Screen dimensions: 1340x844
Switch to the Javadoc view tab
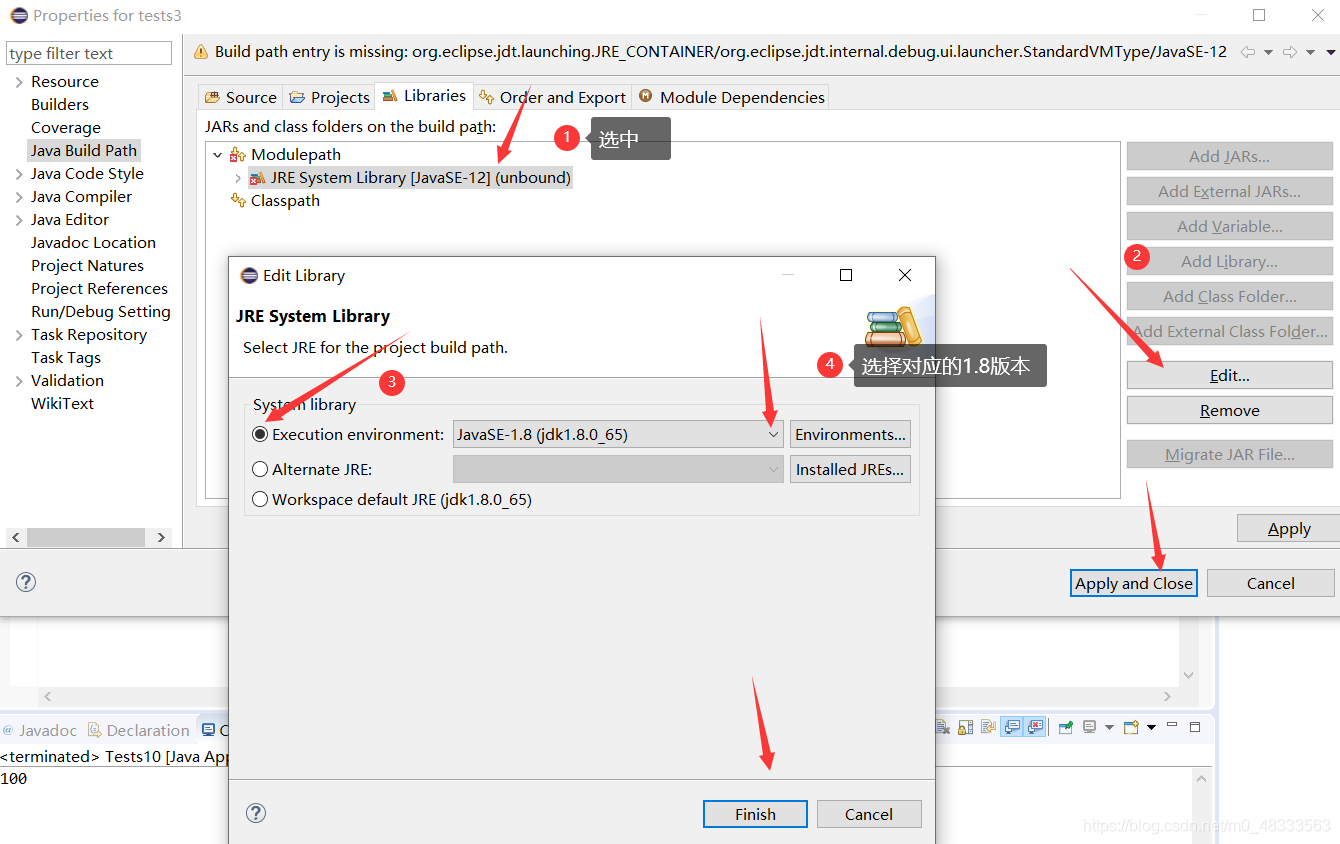click(x=40, y=730)
